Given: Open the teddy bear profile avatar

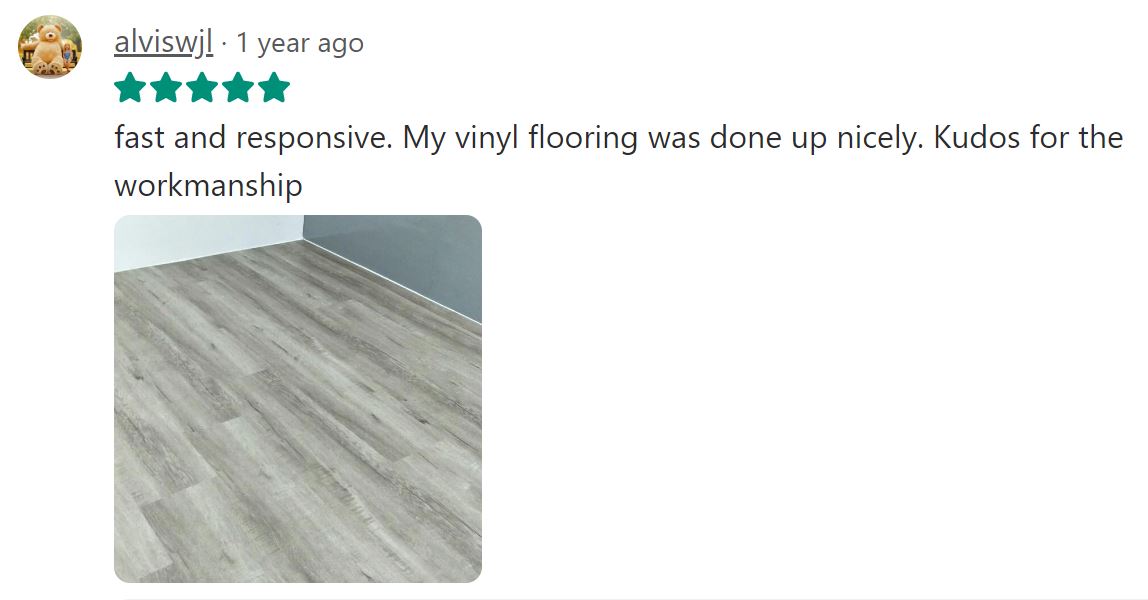Looking at the screenshot, I should 50,47.
